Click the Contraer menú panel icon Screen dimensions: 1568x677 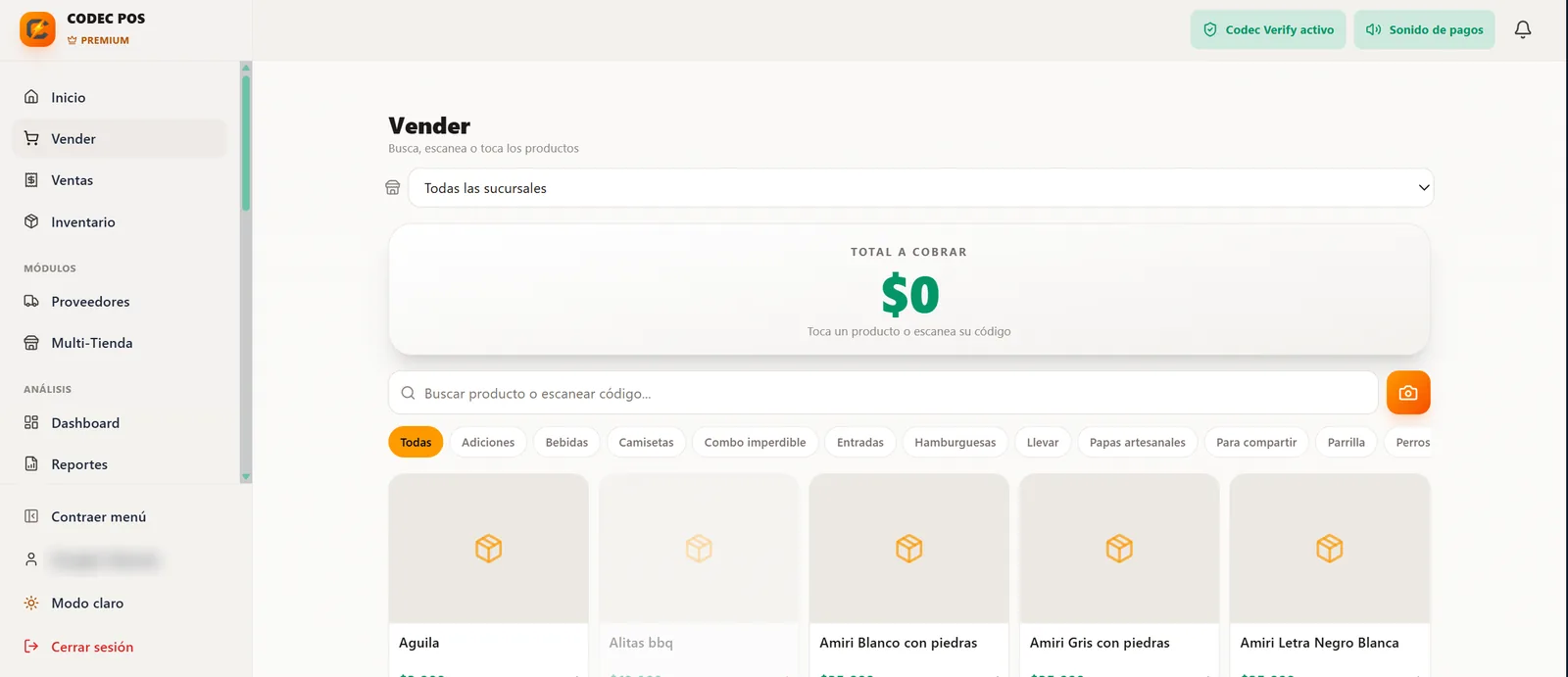31,516
